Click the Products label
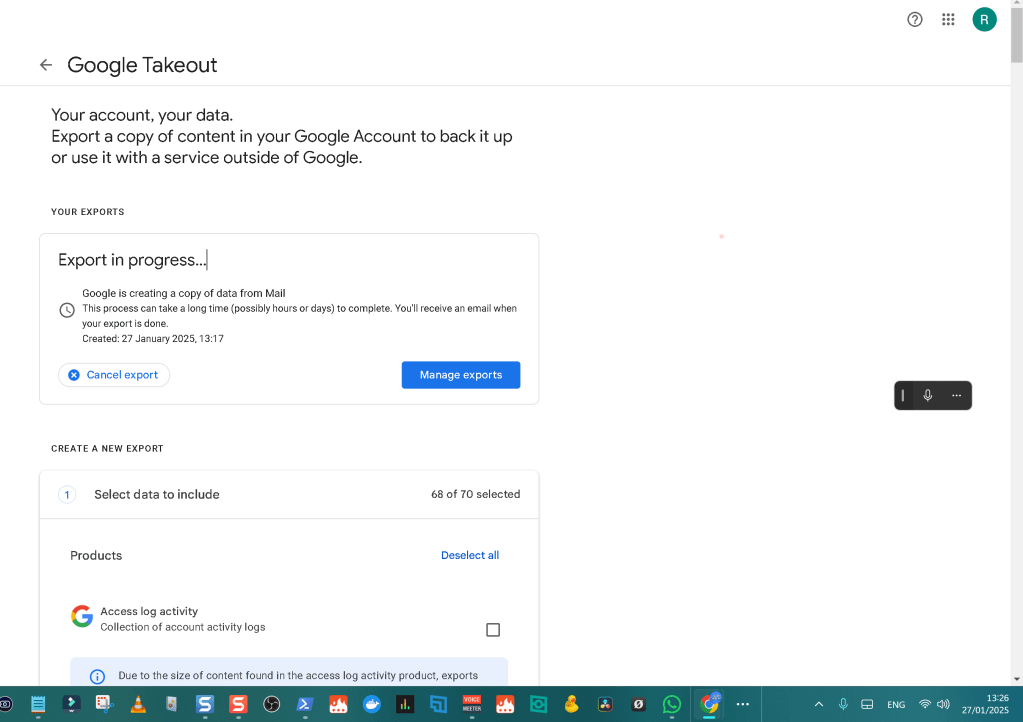The width and height of the screenshot is (1023, 722). [96, 556]
